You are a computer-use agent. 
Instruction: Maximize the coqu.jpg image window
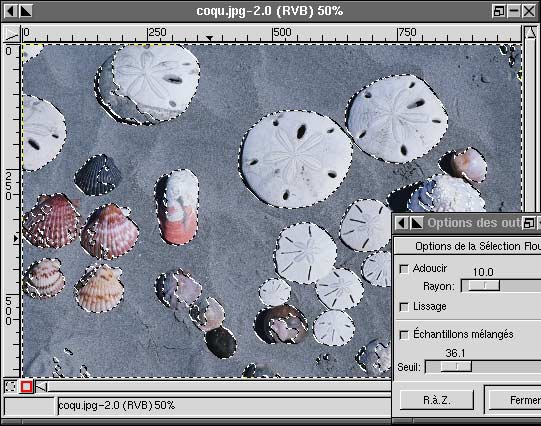tap(499, 11)
